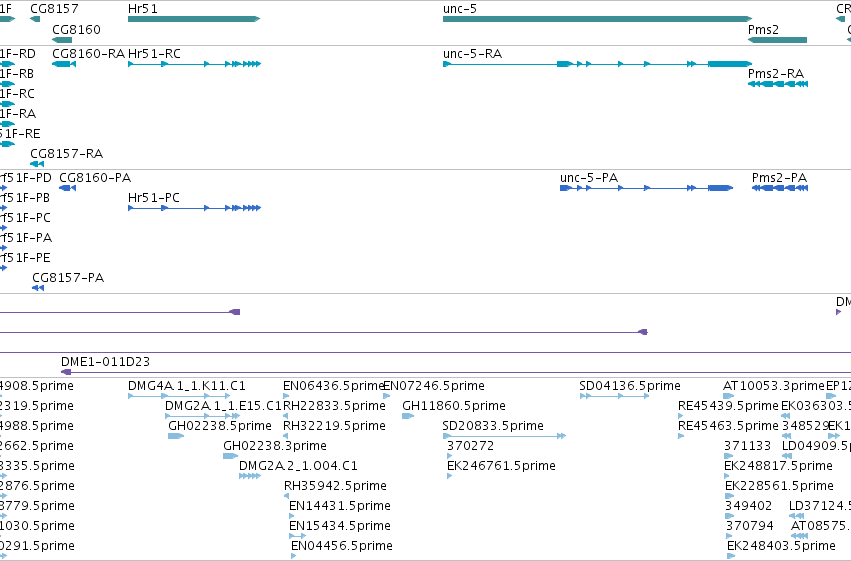This screenshot has width=851, height=561.
Task: Click the 1F-RB transcript label
Action: pyautogui.click(x=17, y=74)
